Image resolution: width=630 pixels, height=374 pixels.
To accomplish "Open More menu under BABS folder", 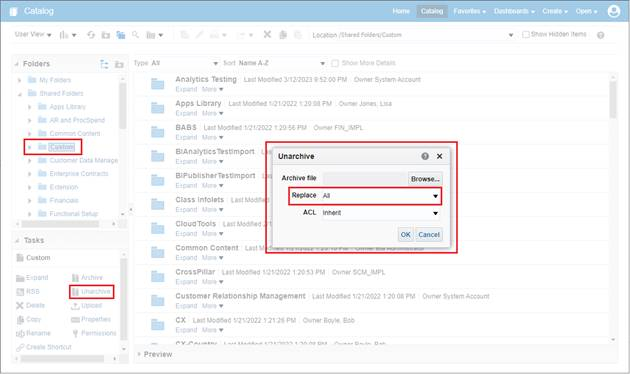I will click(212, 137).
